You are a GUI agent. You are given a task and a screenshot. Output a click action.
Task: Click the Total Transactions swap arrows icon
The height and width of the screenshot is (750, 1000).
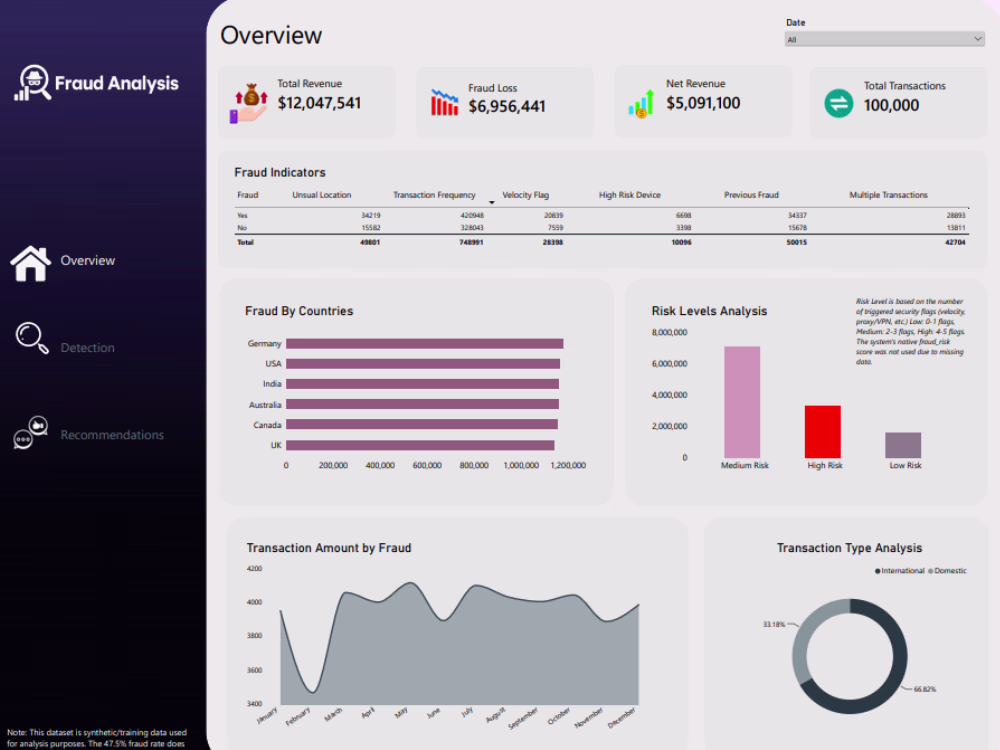839,103
